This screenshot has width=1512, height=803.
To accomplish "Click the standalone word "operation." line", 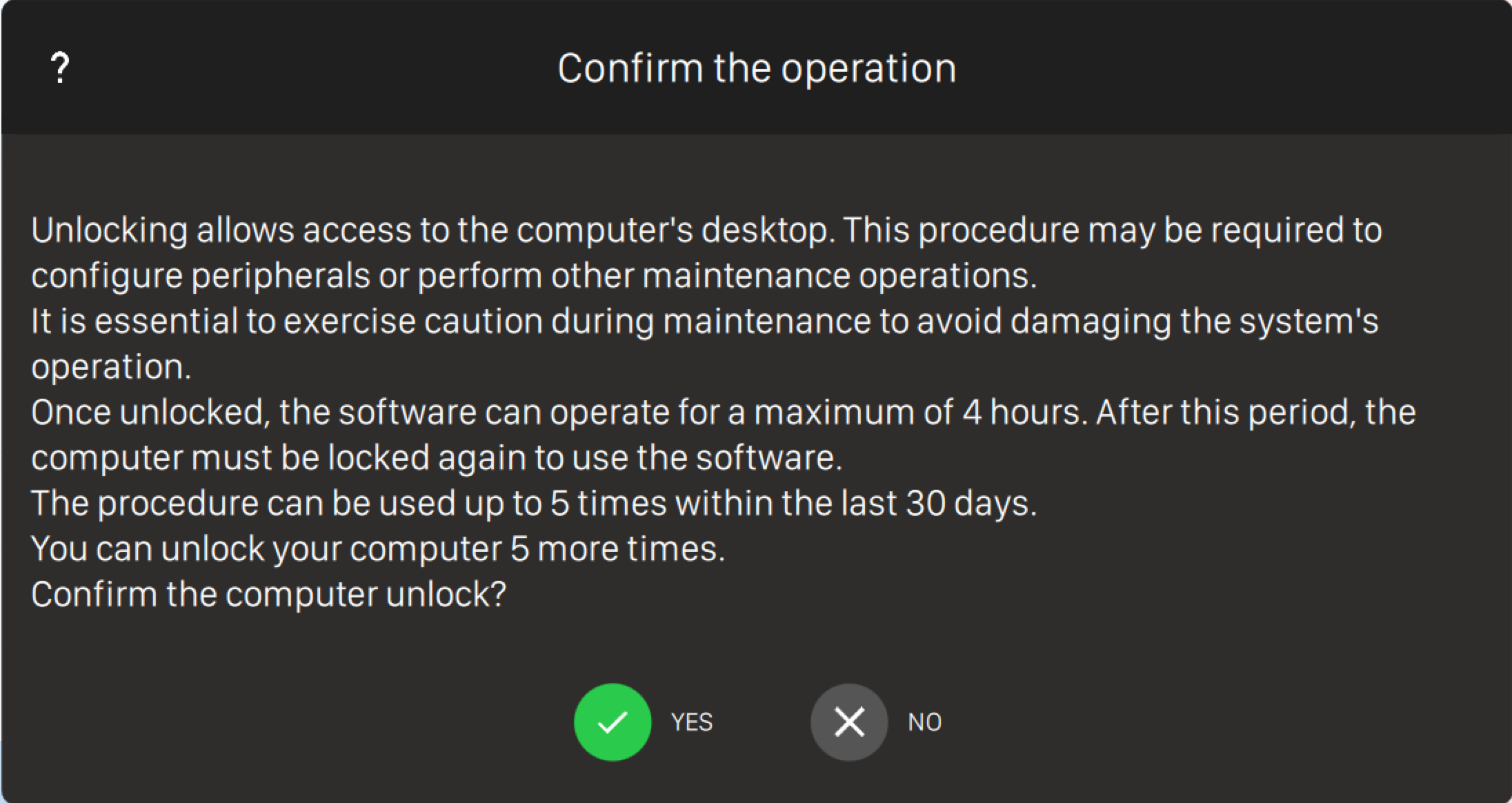I will point(111,366).
